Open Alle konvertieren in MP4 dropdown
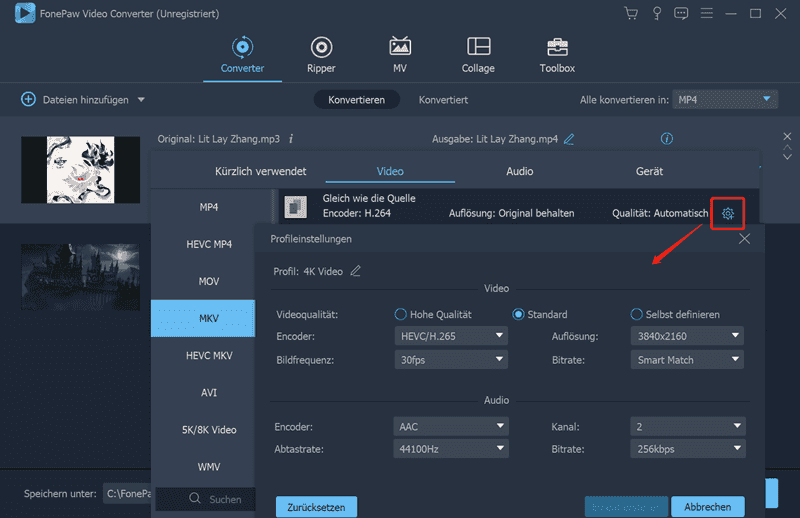800x518 pixels. point(725,100)
